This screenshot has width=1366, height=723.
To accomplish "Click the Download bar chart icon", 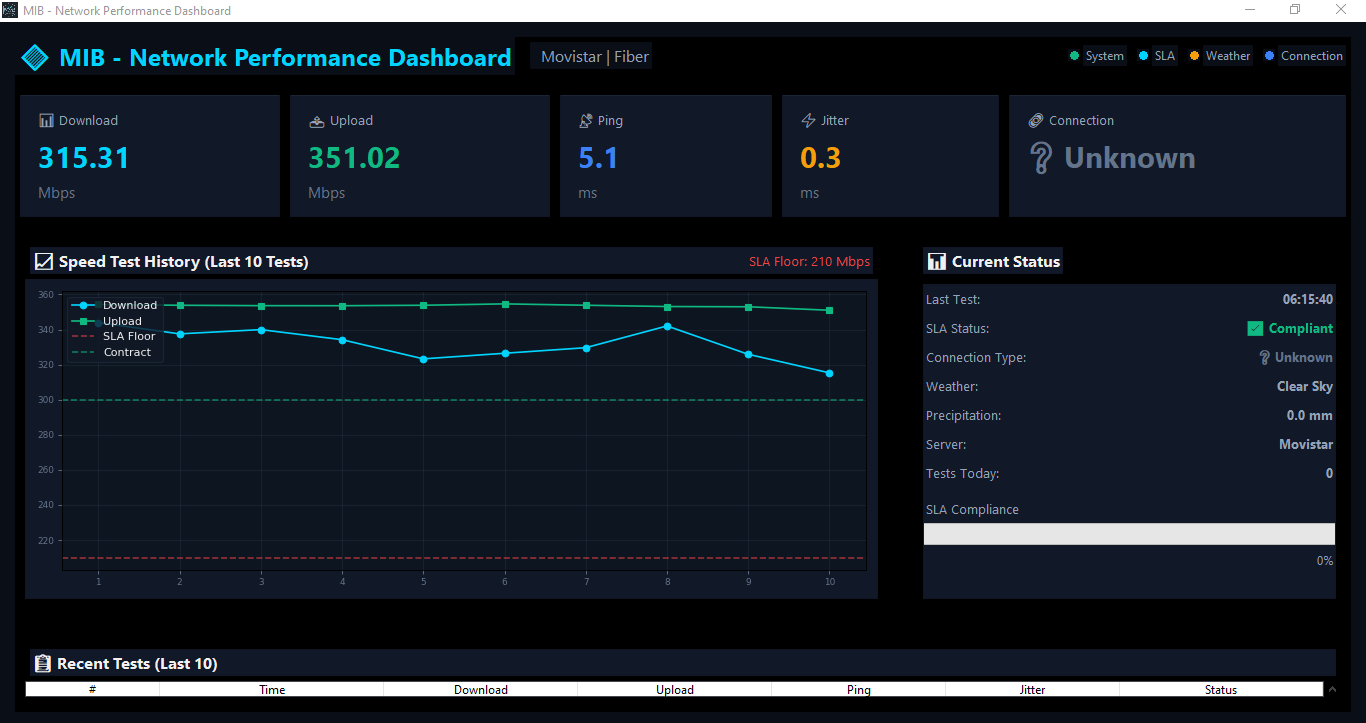I will tap(46, 121).
